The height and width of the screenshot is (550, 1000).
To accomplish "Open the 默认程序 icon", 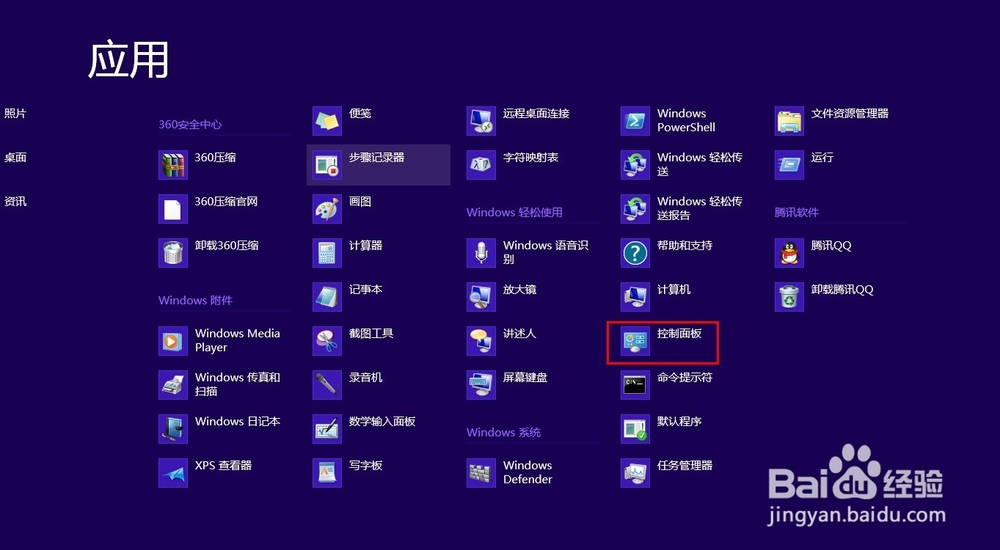I will (x=635, y=429).
